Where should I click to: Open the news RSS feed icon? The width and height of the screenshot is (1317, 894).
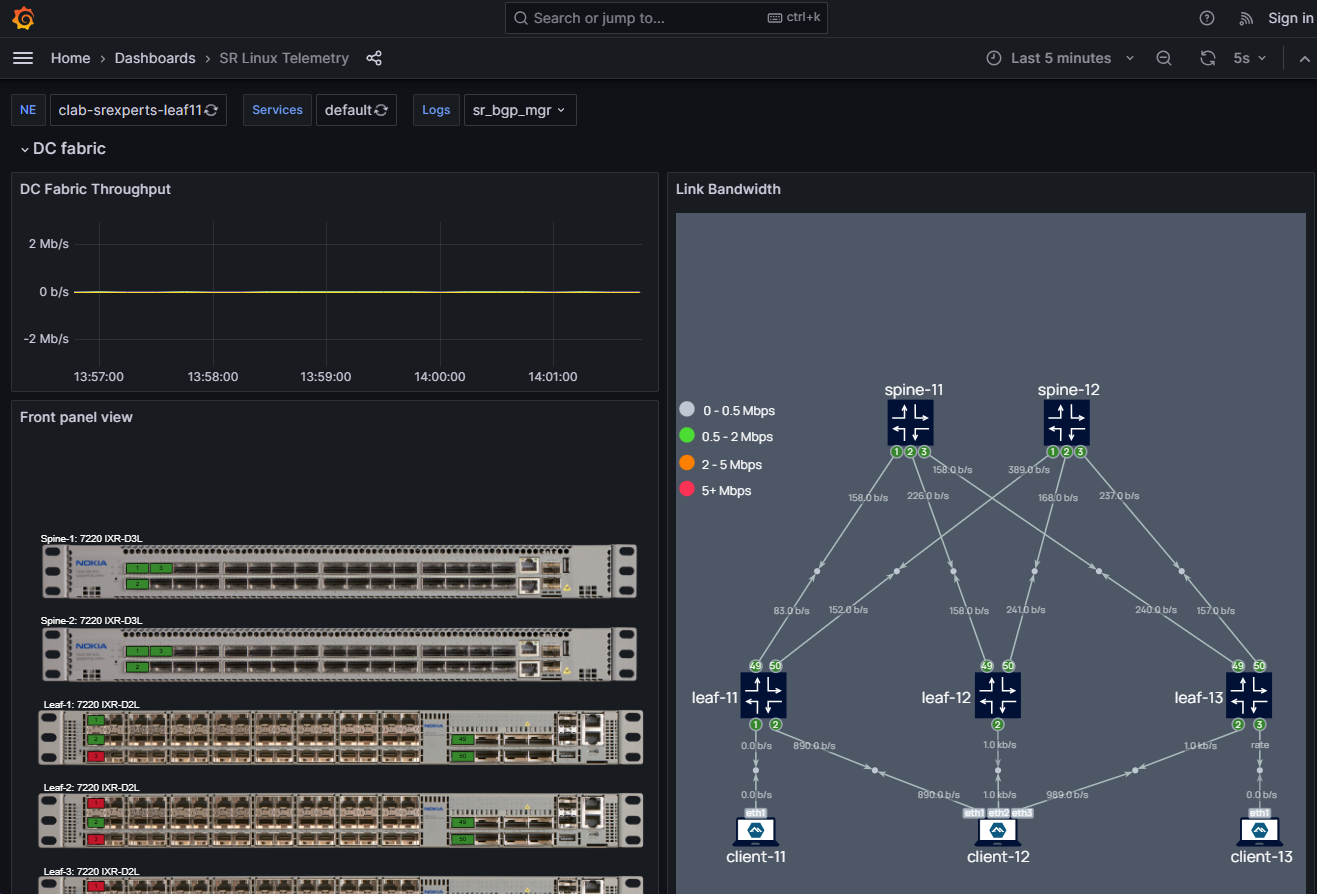pos(1246,18)
